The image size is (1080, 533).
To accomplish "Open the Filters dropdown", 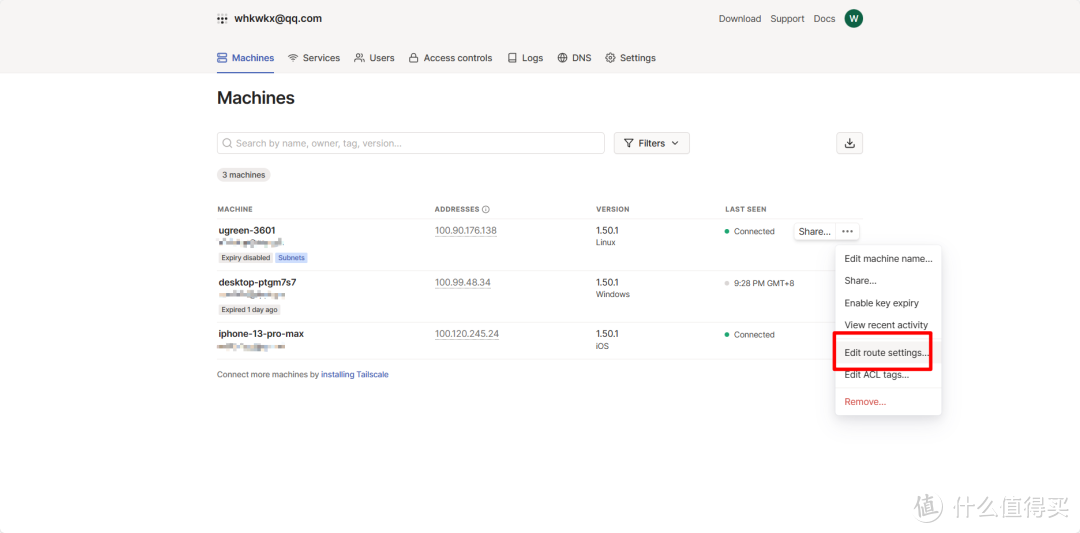I will pos(651,143).
